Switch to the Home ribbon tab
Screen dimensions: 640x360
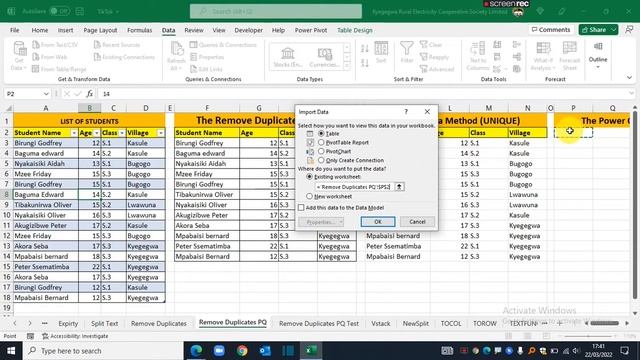(40, 30)
